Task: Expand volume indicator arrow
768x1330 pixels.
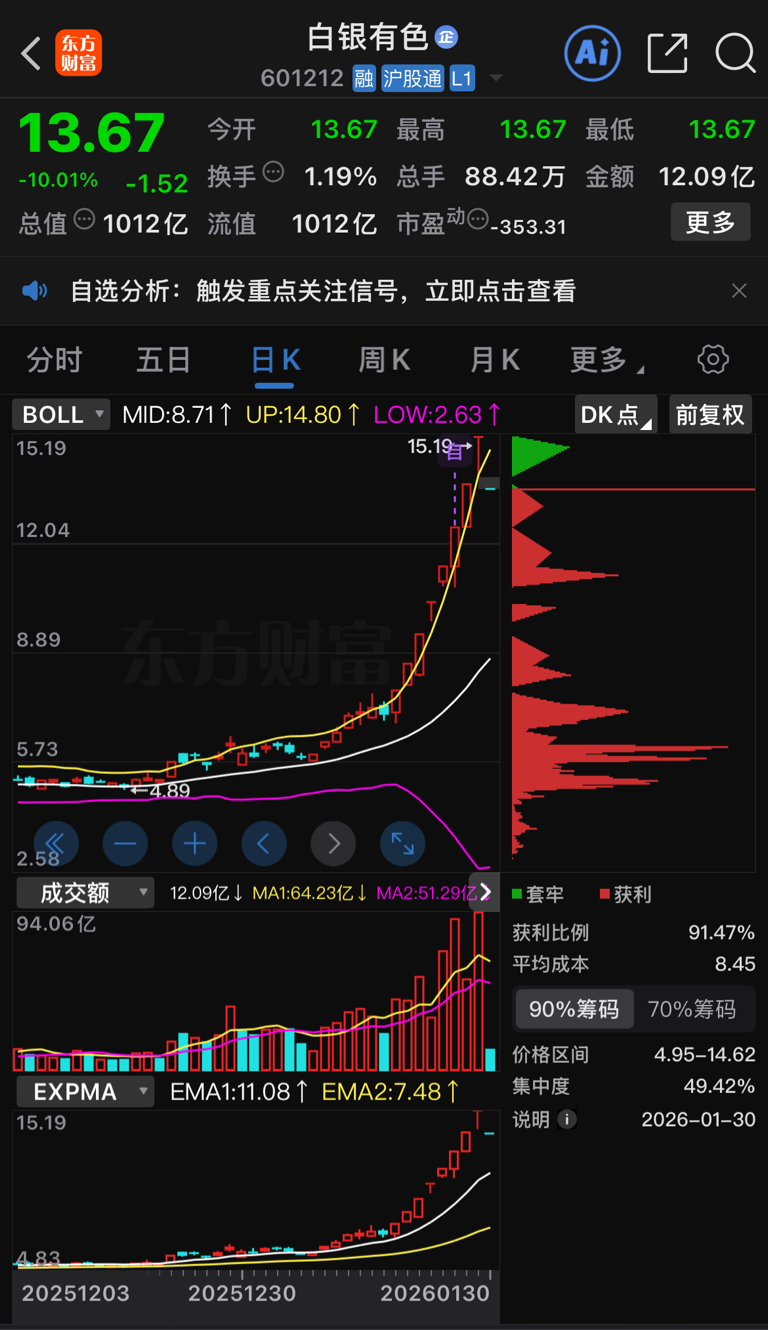Action: click(x=486, y=892)
